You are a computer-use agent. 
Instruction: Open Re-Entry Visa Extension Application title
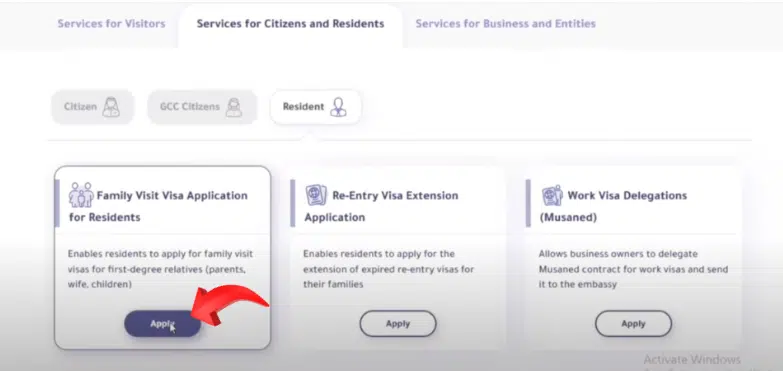tap(382, 206)
